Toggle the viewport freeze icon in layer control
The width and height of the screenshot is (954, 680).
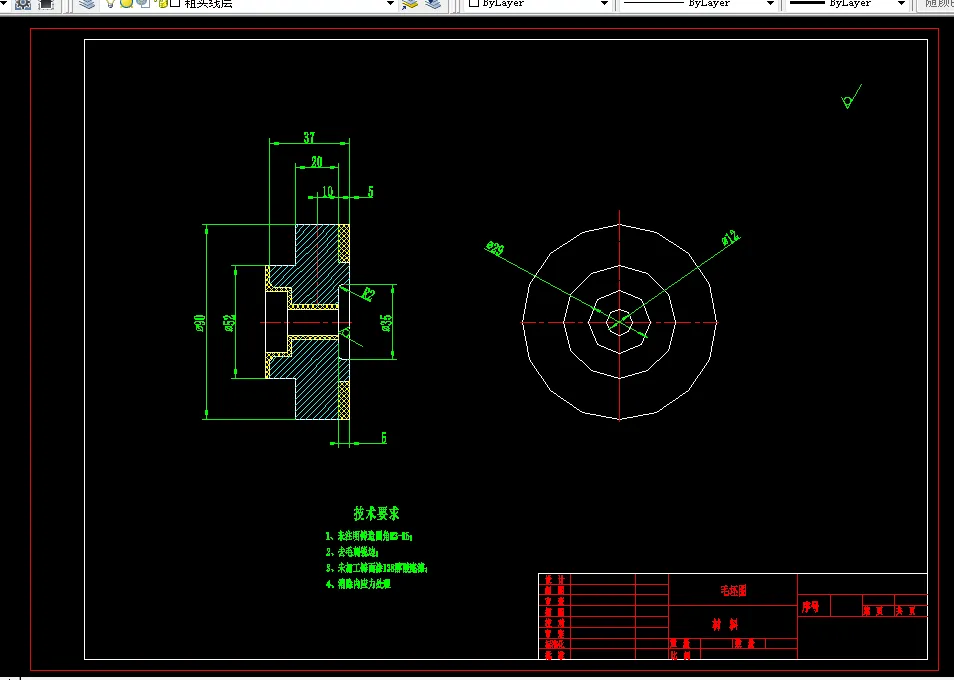(143, 4)
